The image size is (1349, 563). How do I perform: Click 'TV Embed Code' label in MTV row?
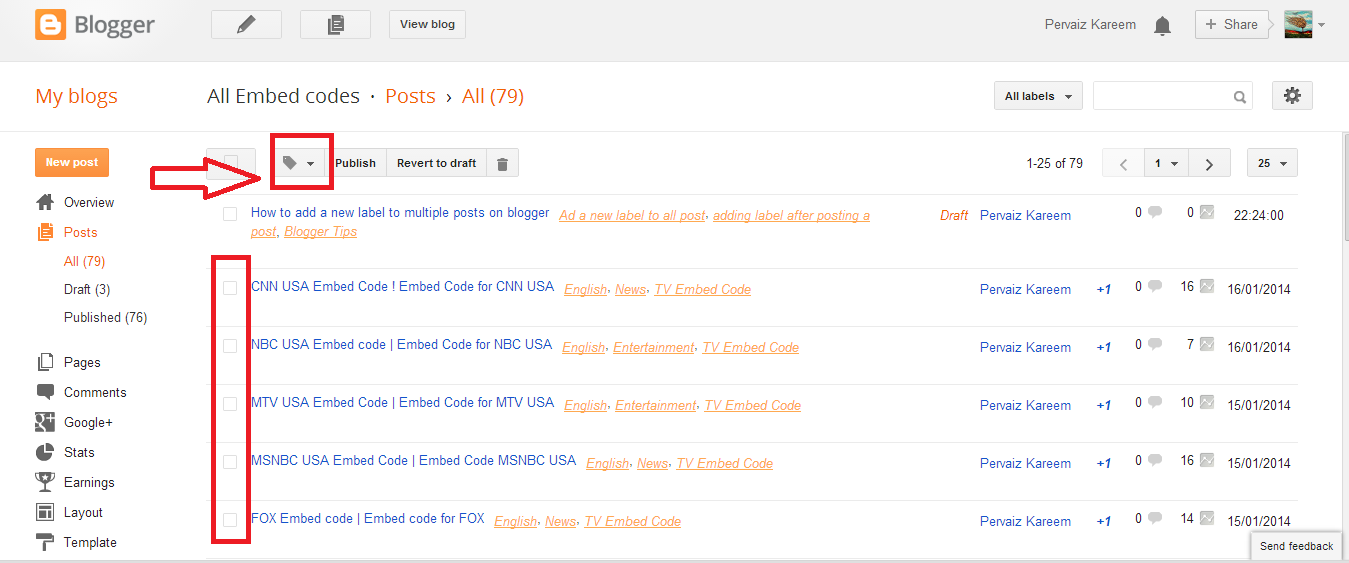pos(753,405)
